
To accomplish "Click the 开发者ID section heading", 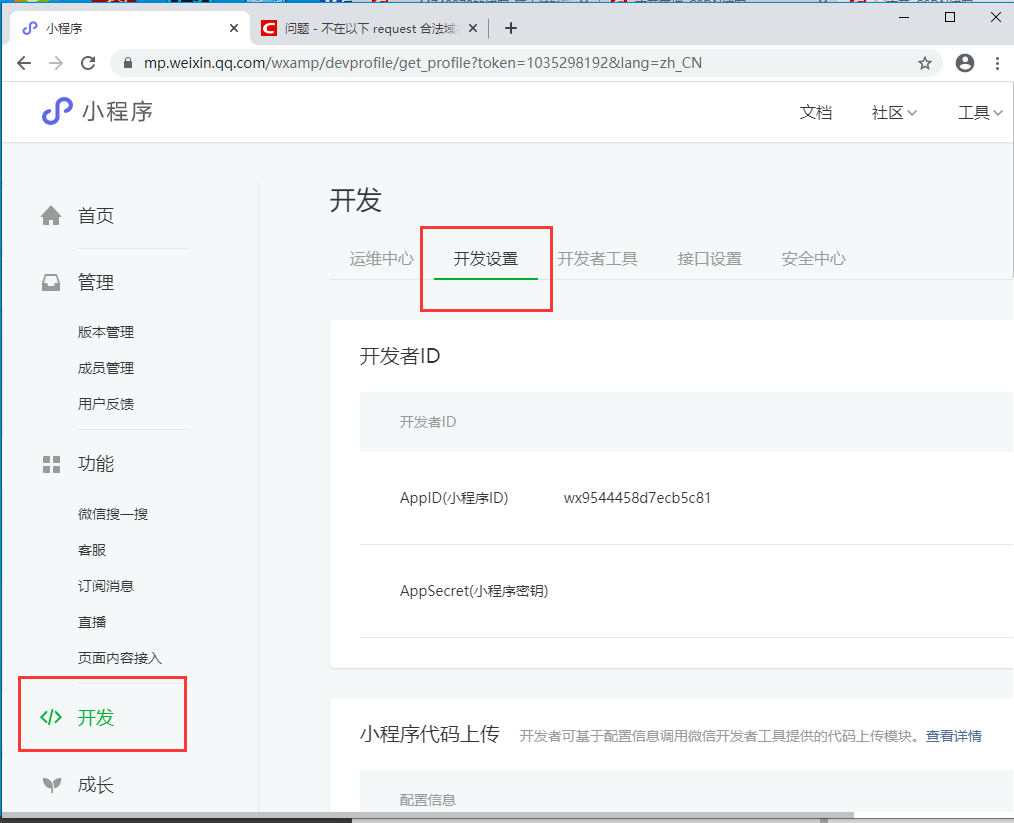I will point(400,356).
